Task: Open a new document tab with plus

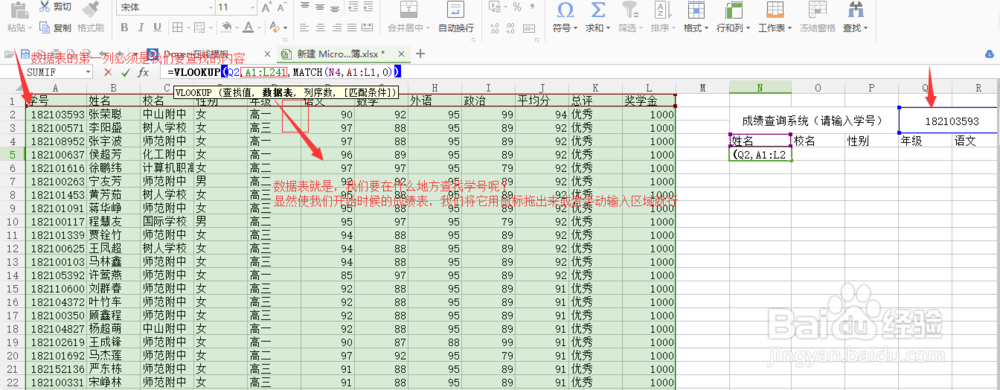Action: click(x=420, y=54)
